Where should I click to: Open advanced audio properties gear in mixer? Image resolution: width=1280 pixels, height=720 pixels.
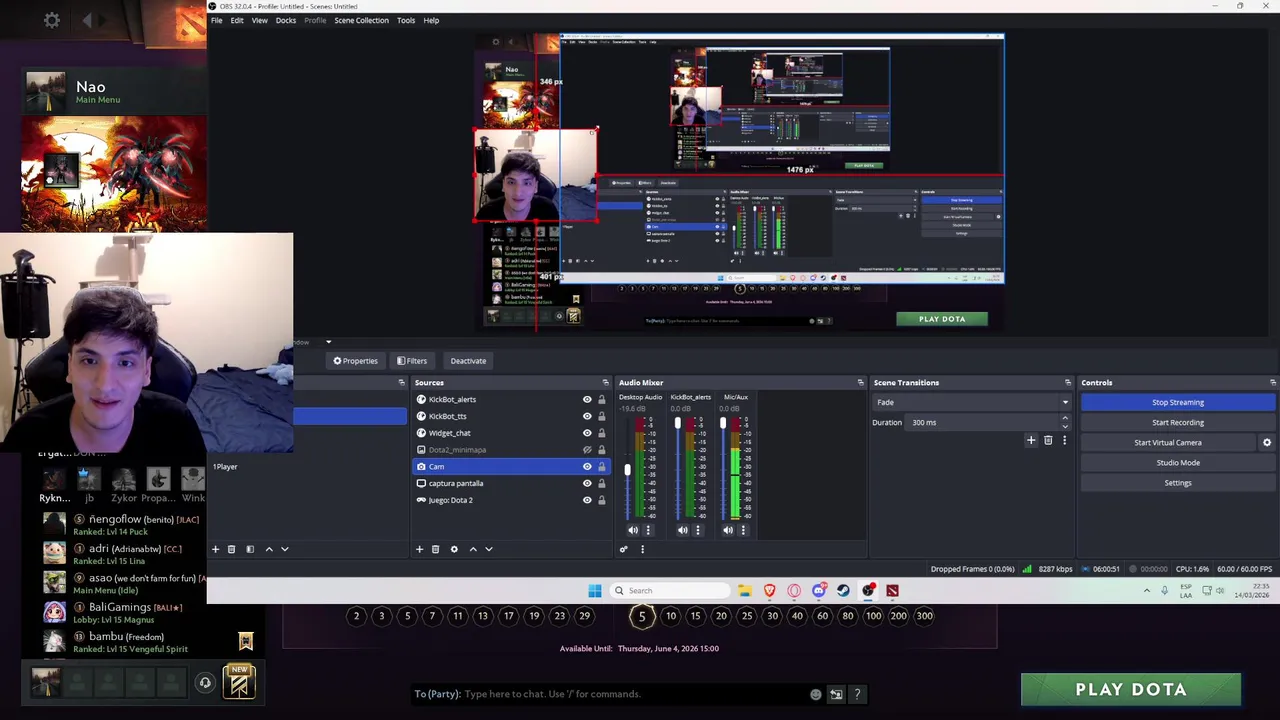point(624,549)
